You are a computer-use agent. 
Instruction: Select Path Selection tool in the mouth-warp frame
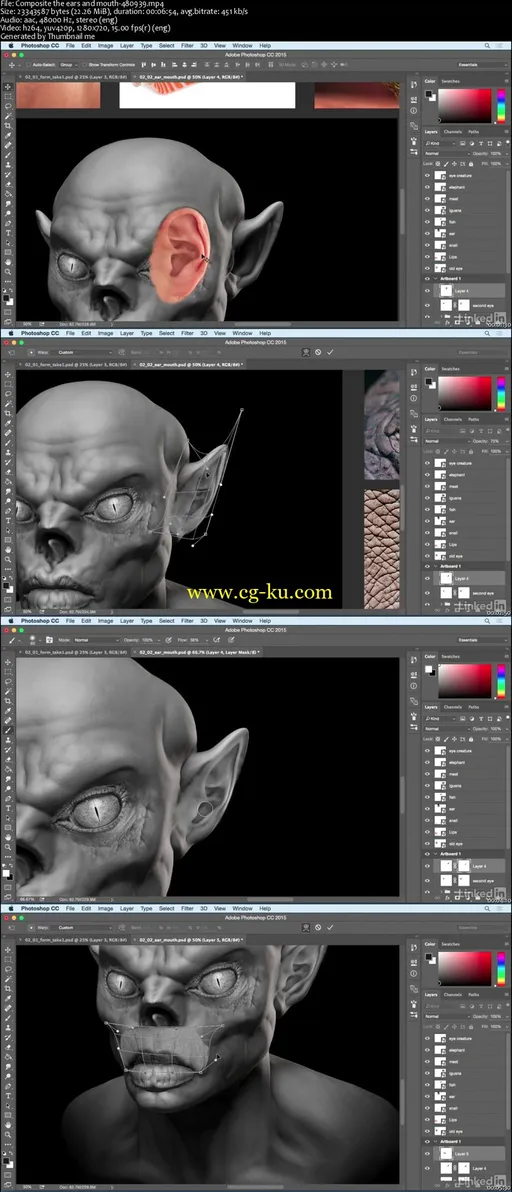click(8, 1105)
